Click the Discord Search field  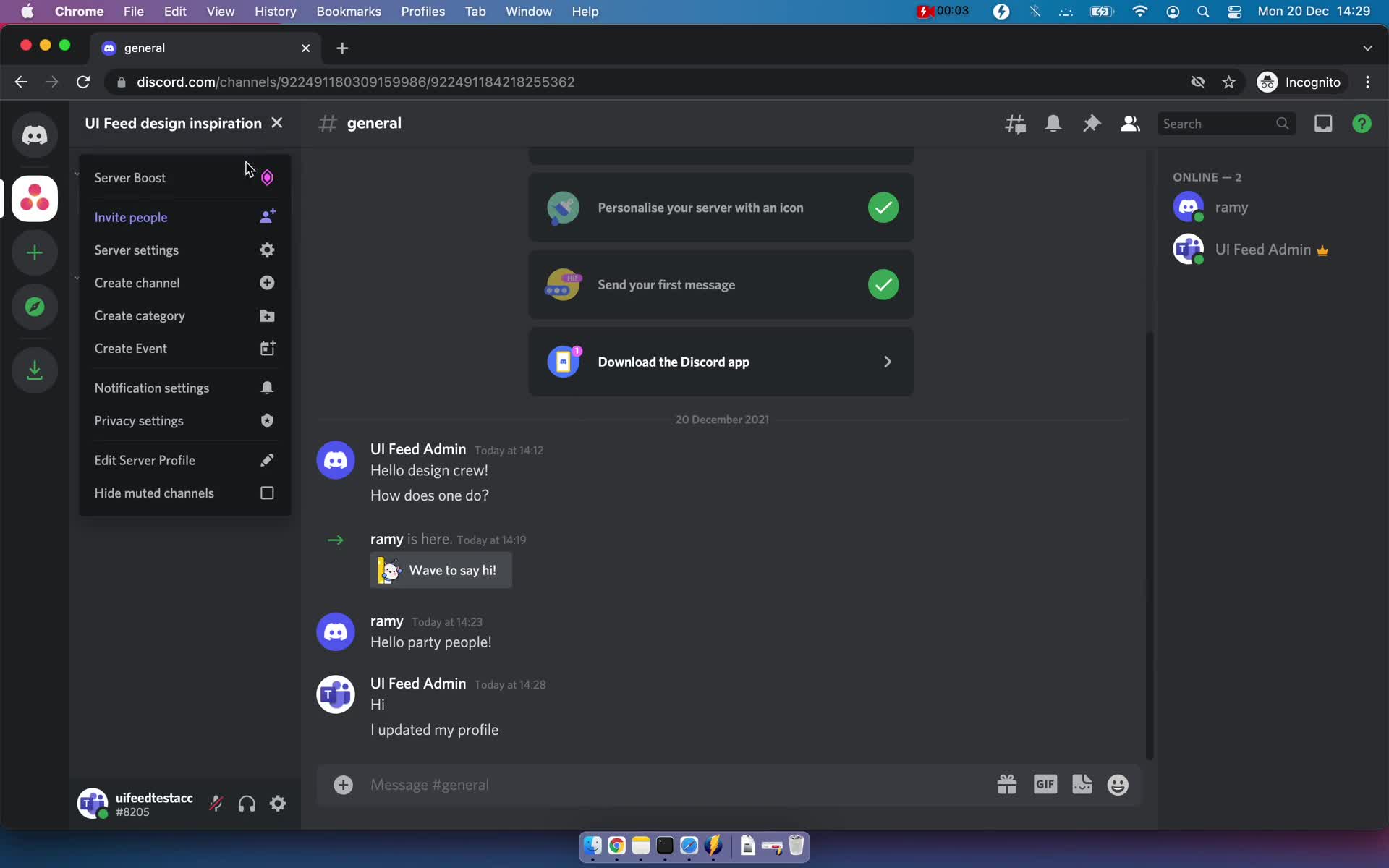point(1226,124)
